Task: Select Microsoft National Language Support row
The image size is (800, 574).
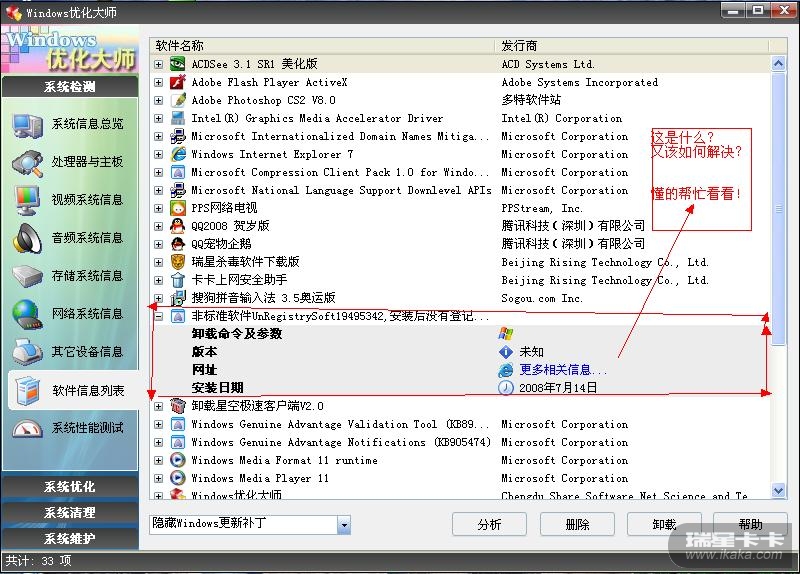Action: pos(461,190)
